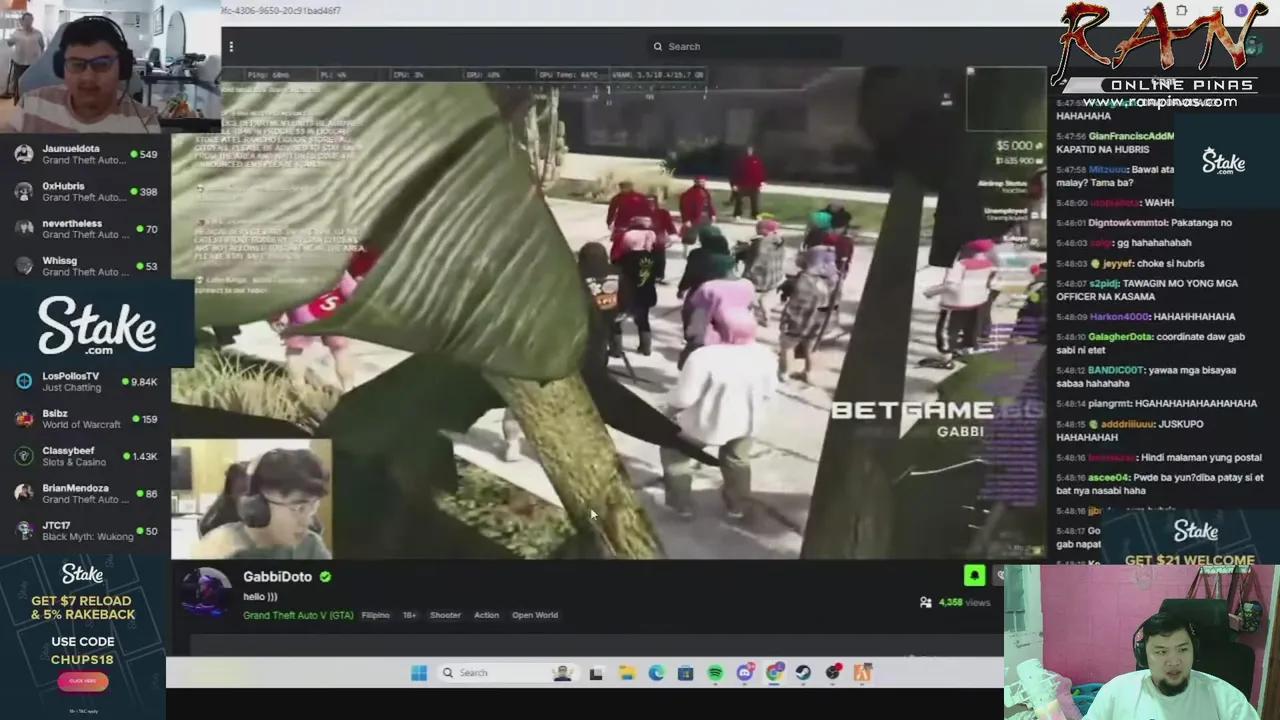Click chat username ascee04
This screenshot has height=720, width=1280.
coord(1108,477)
